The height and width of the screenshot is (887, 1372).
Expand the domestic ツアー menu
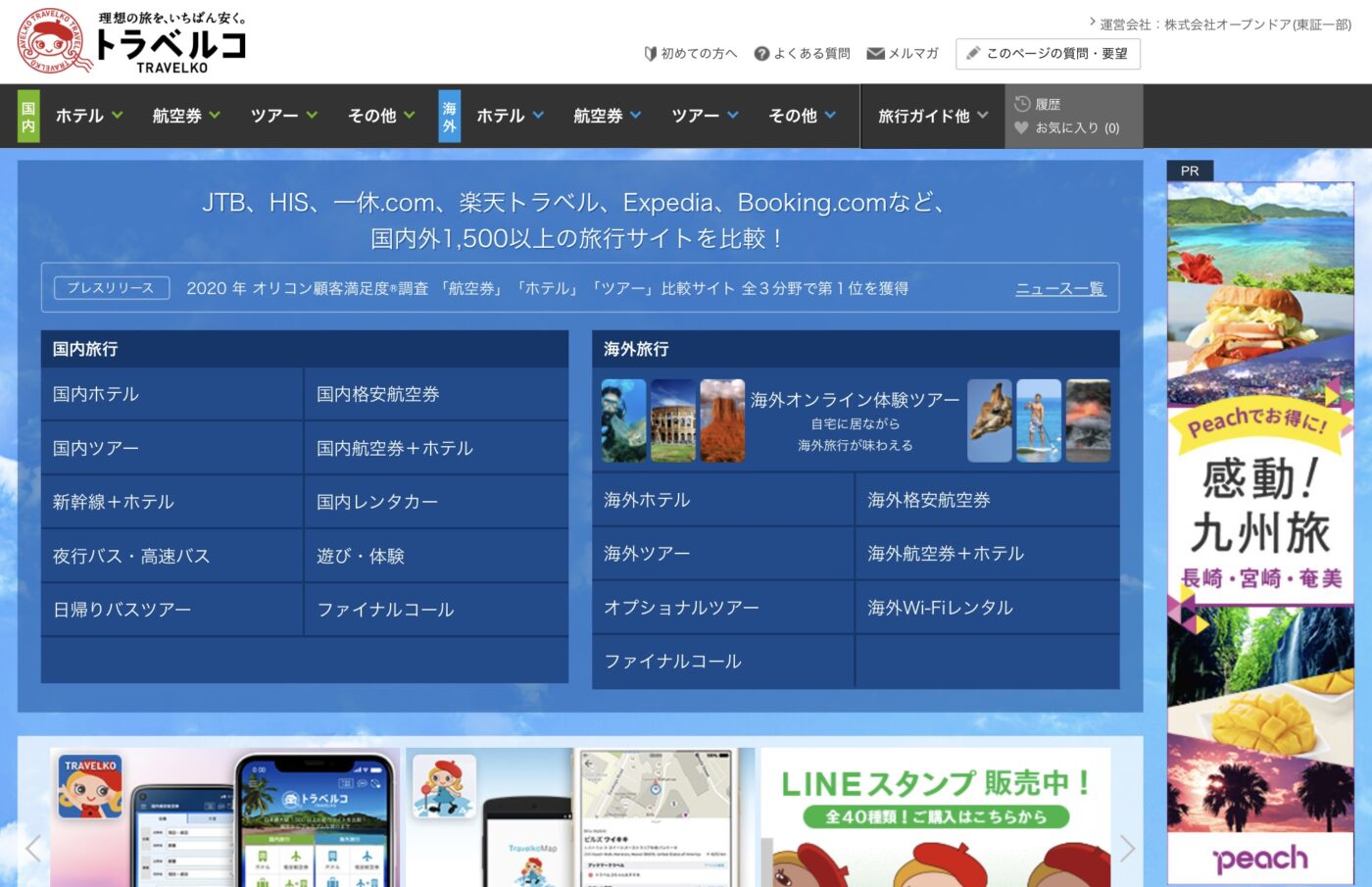283,116
